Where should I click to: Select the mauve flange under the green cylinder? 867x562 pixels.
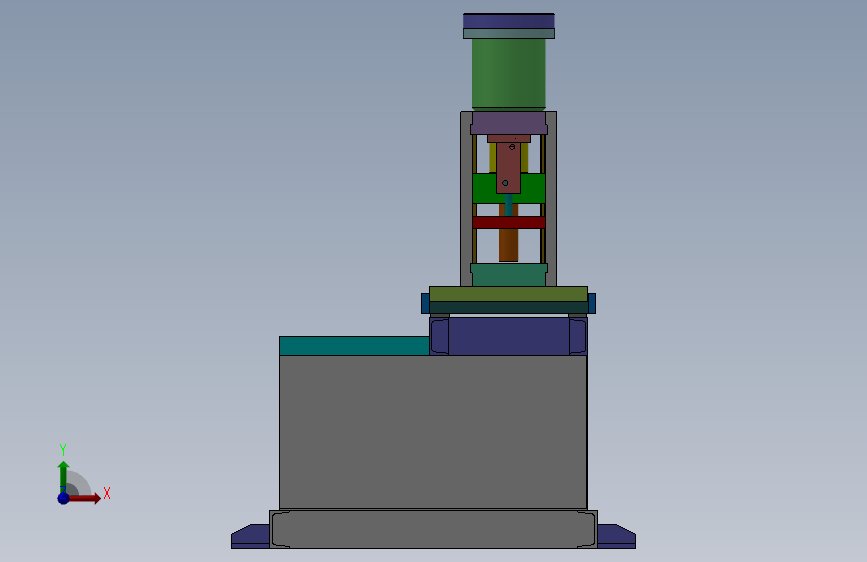tap(509, 123)
